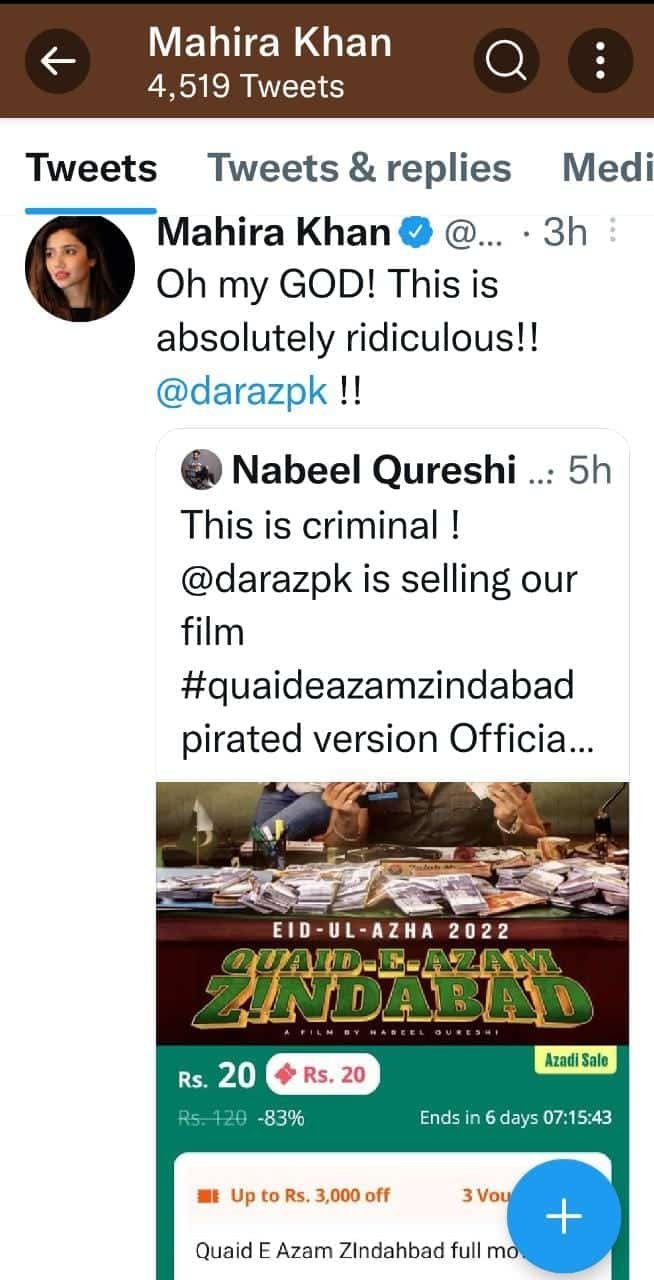Open the three-dot overflow menu in header
Image resolution: width=654 pixels, height=1280 pixels.
[600, 61]
